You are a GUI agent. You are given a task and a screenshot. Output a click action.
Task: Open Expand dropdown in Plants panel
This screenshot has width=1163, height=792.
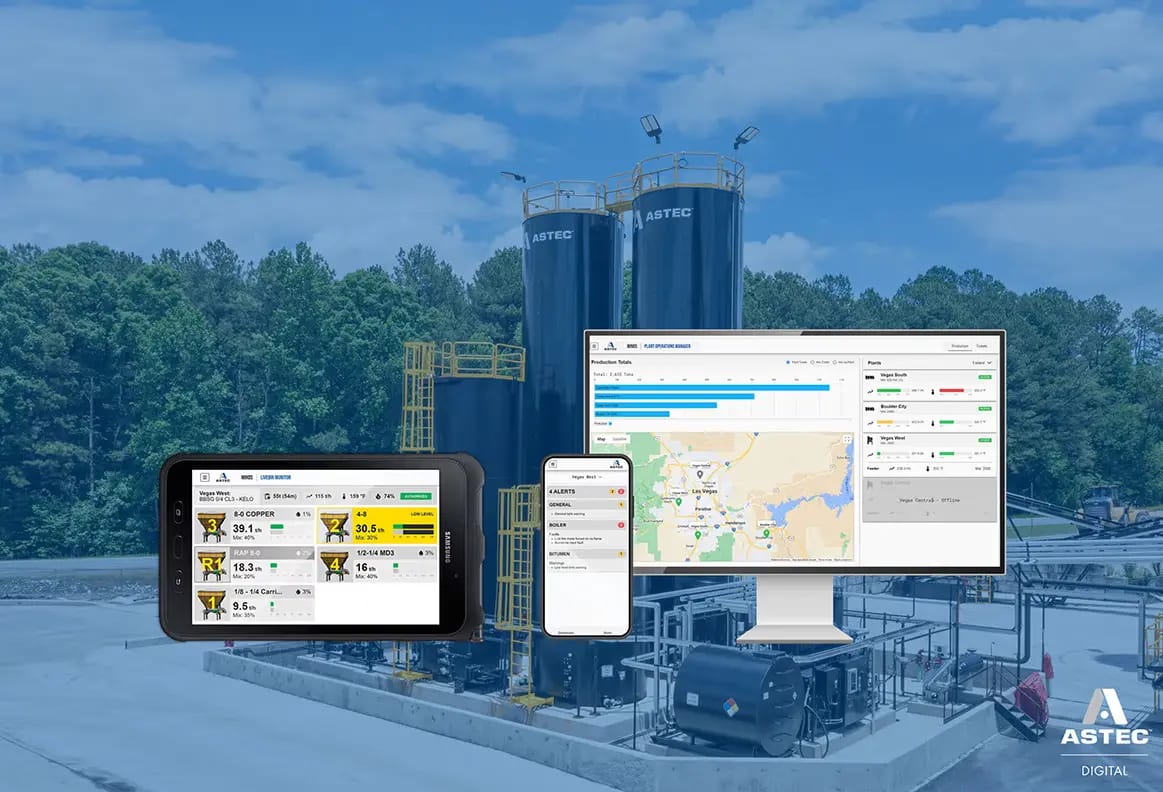[982, 363]
